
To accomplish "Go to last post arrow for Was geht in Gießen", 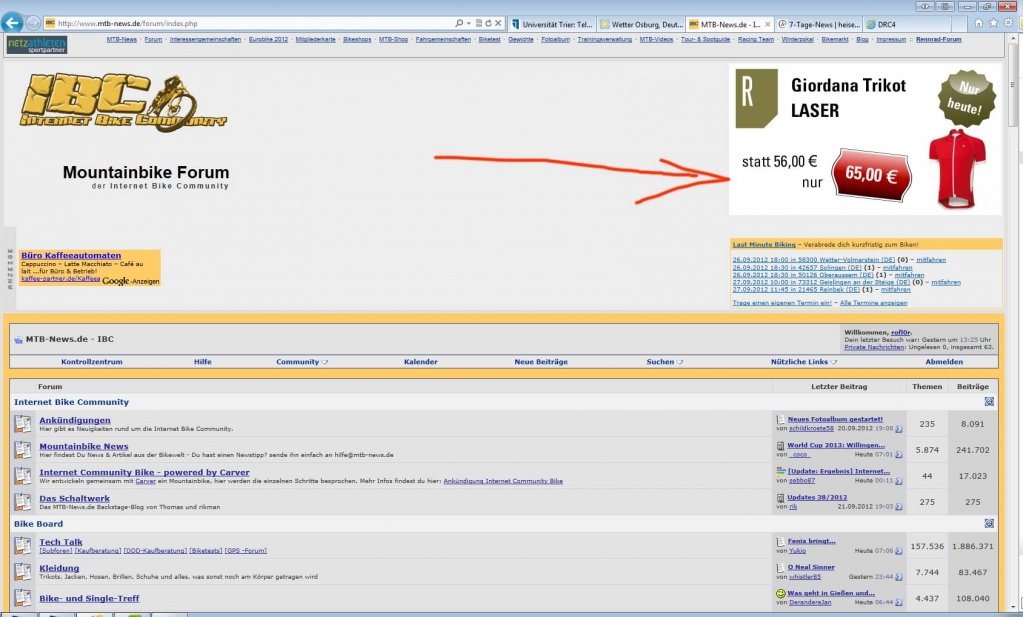I will tap(899, 603).
